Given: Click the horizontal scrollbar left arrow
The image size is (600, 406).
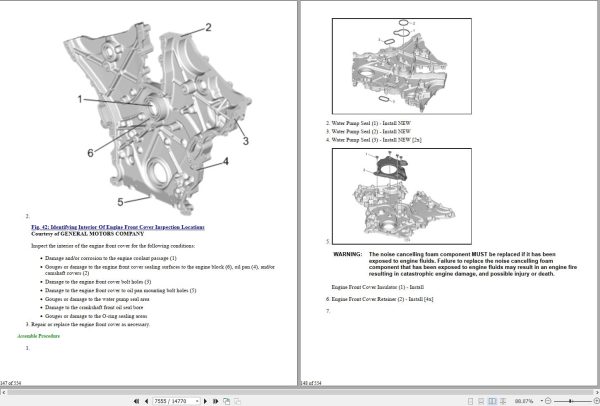Looking at the screenshot, I should pos(3,392).
